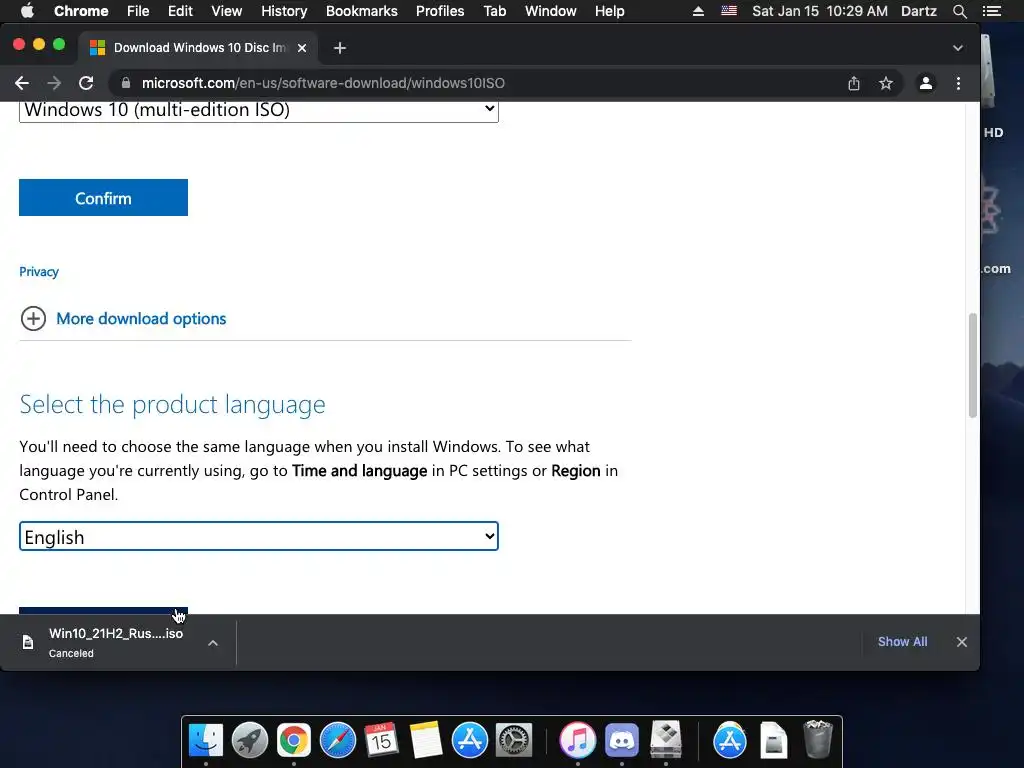
Task: Click the address bar URL
Action: click(x=323, y=84)
